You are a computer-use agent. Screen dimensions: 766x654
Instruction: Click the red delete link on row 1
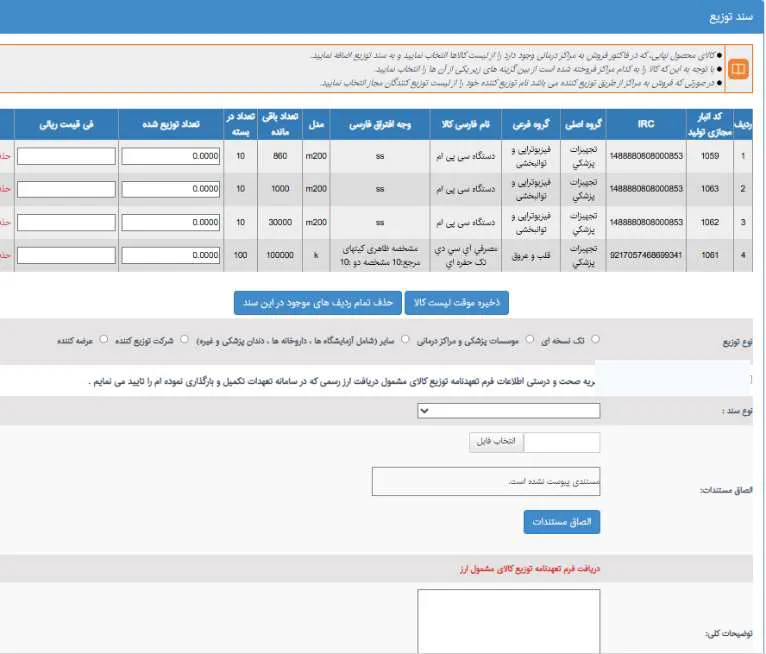click(6, 156)
